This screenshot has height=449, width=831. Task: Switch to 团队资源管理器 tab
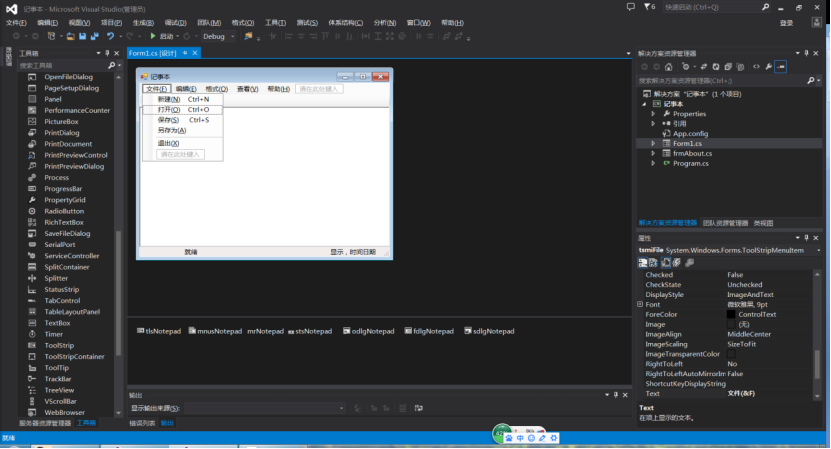pos(725,223)
